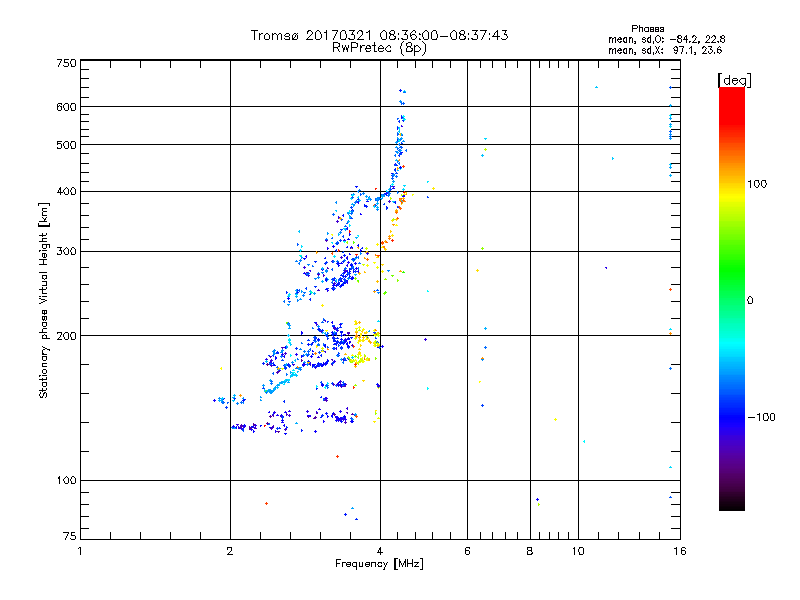Screen dimensions: 800x600
Task: Click the plot title 'Tromsø 20170321 08:36:00-08:37:43'
Action: coord(379,35)
